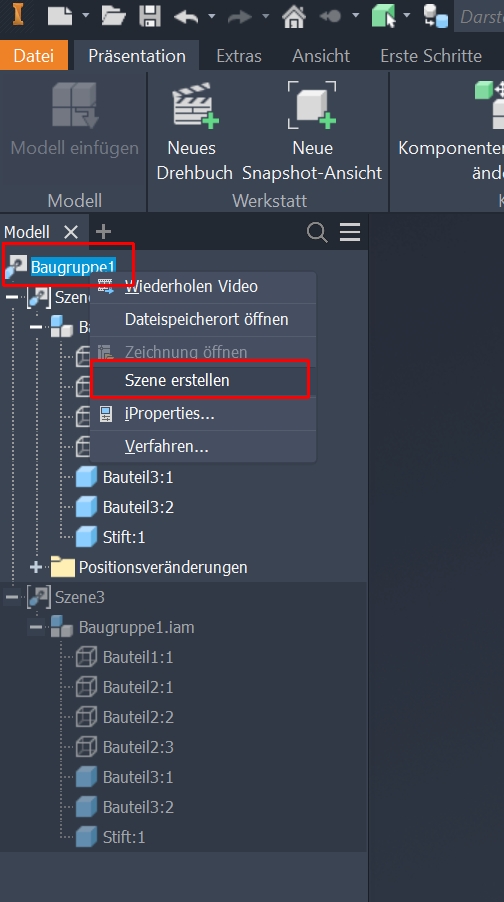Click Neue Snapshot-Ansicht icon
504x902 pixels.
pos(312,105)
